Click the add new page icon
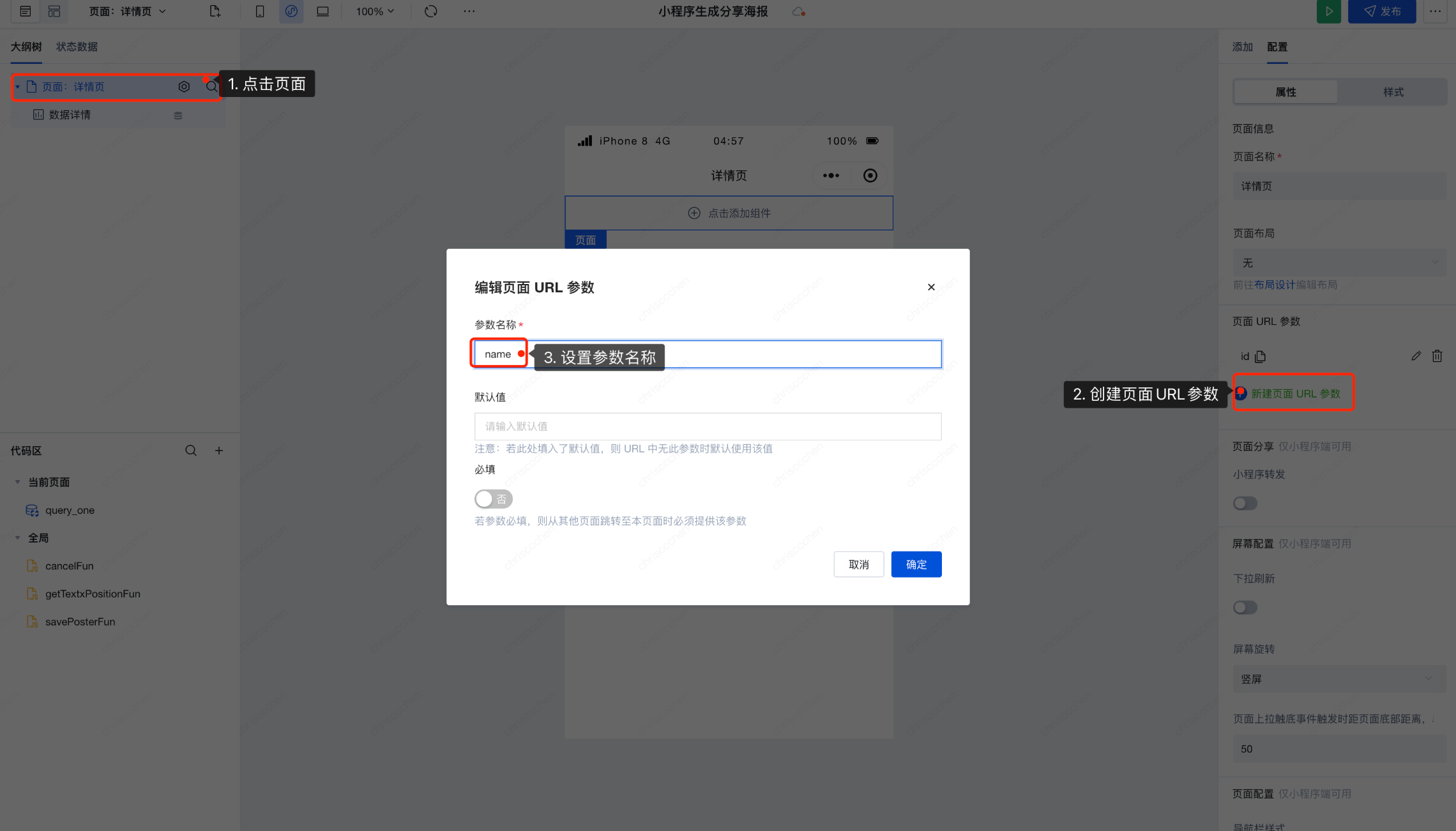 [x=215, y=11]
